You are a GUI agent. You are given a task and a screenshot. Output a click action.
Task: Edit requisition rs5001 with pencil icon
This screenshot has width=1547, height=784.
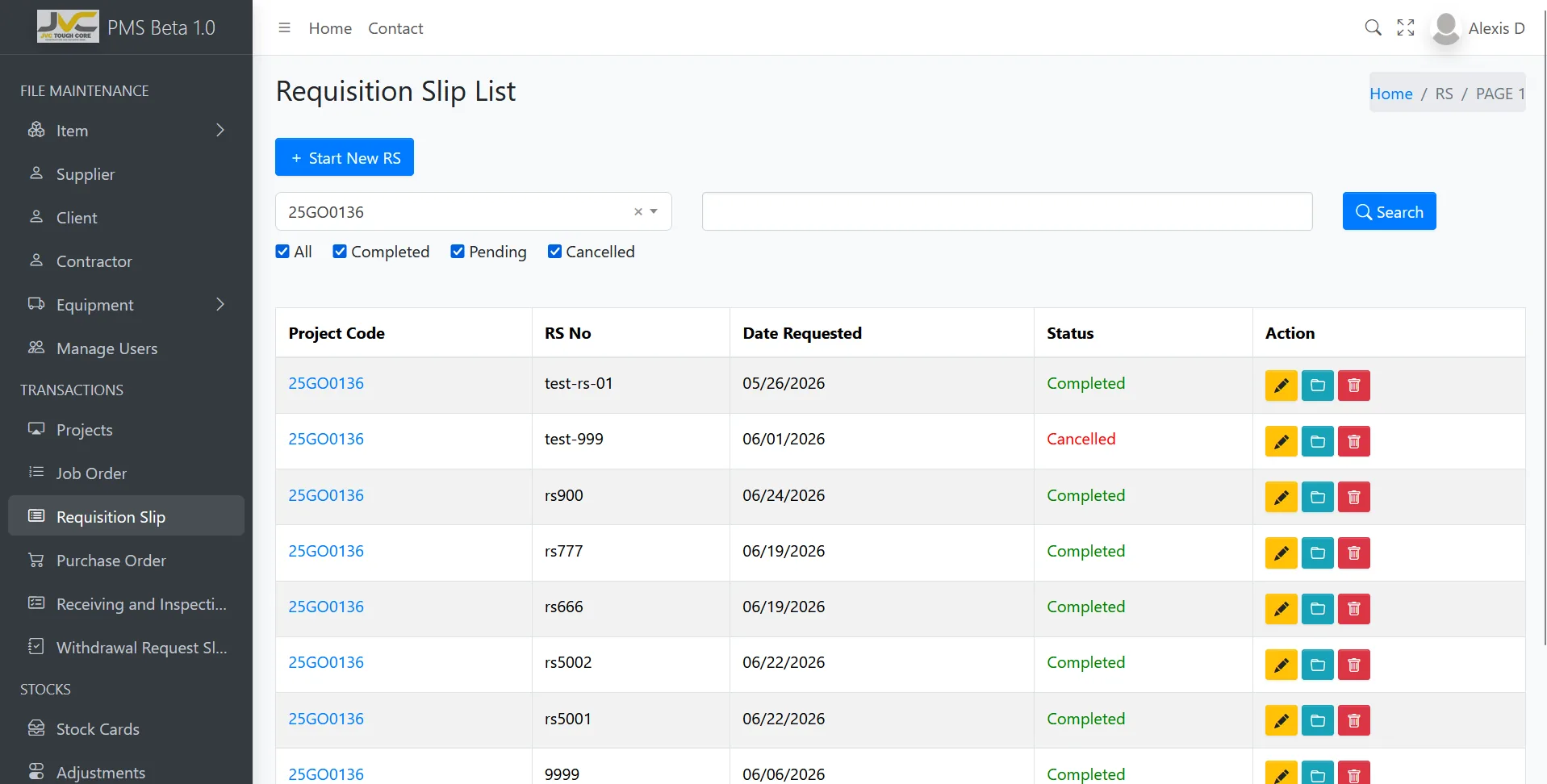click(x=1281, y=720)
